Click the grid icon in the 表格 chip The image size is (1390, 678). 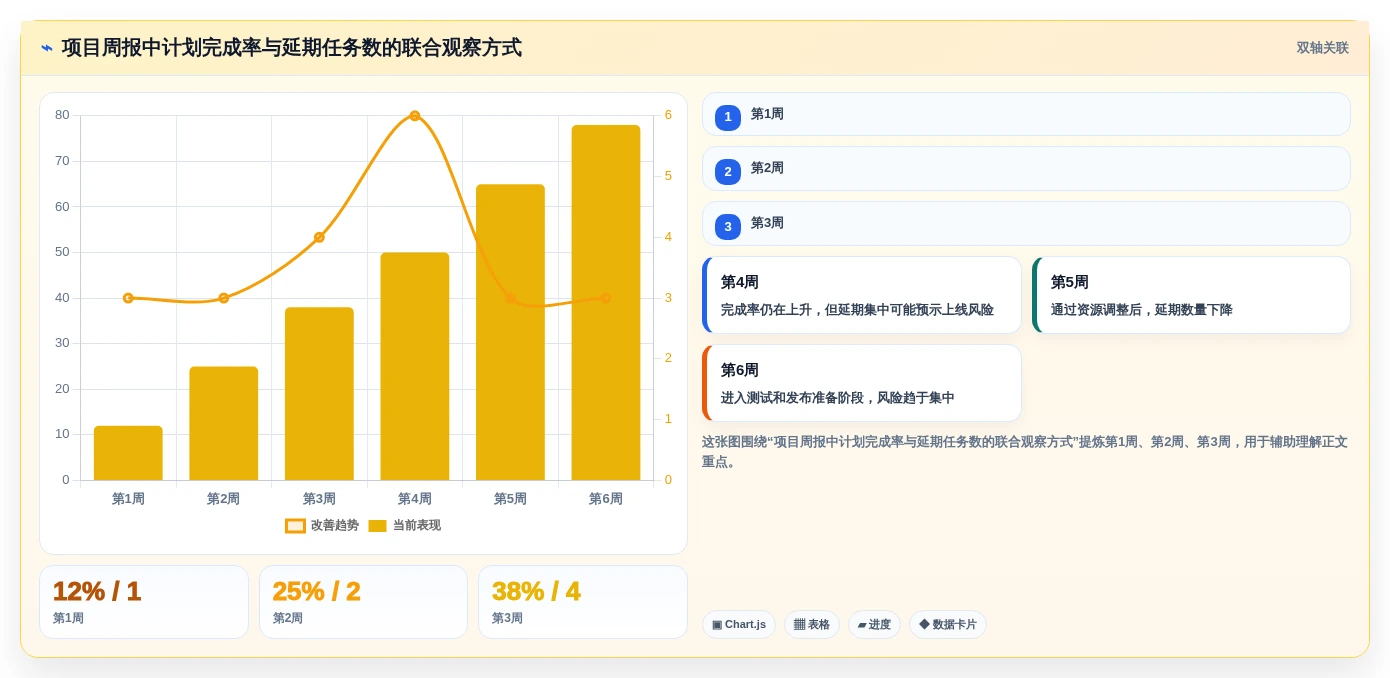point(799,625)
